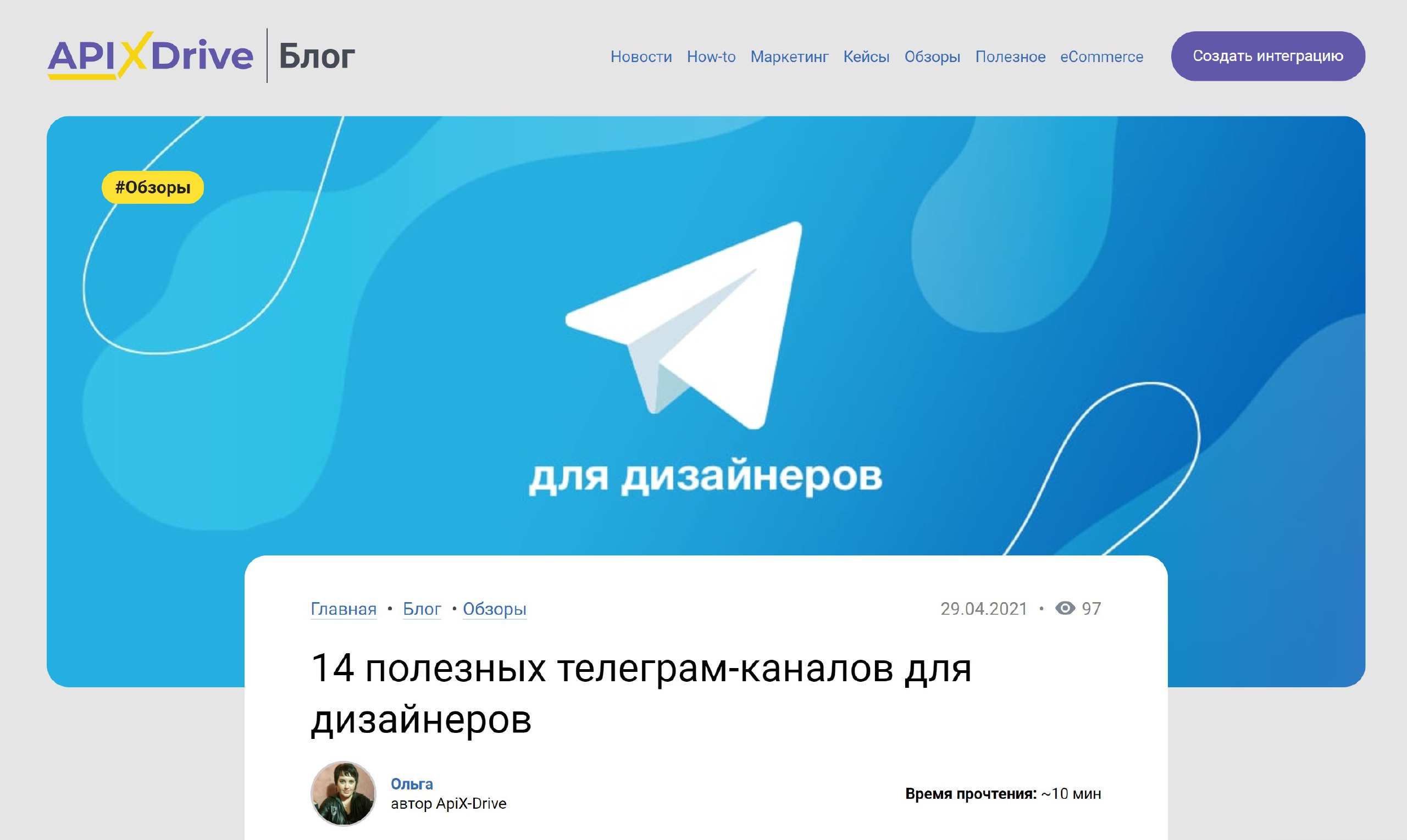Open the Новости menu item
Viewport: 1407px width, 840px height.
click(641, 57)
